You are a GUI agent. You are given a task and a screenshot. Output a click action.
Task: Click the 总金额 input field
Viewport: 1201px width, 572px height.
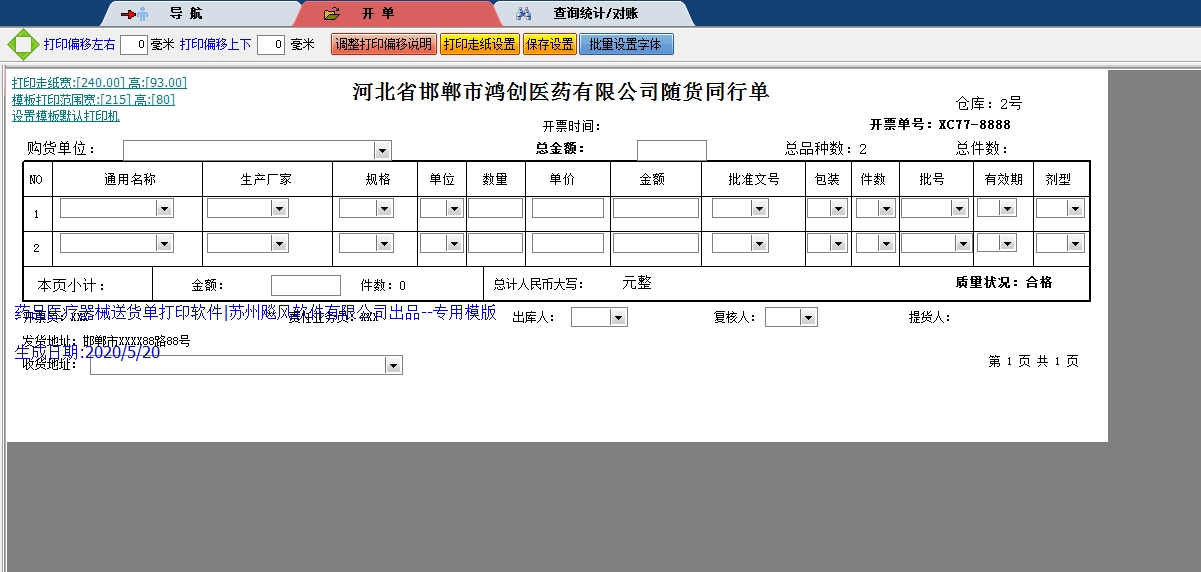click(x=671, y=150)
